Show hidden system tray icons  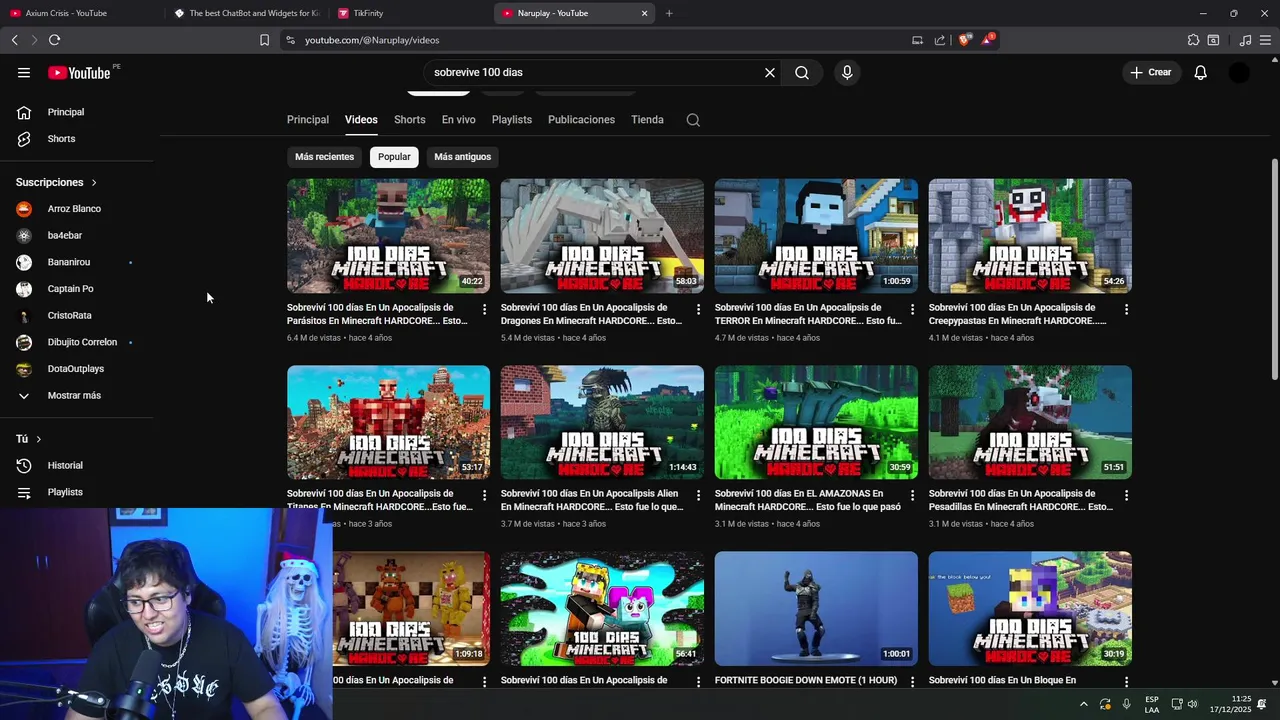coord(1083,704)
